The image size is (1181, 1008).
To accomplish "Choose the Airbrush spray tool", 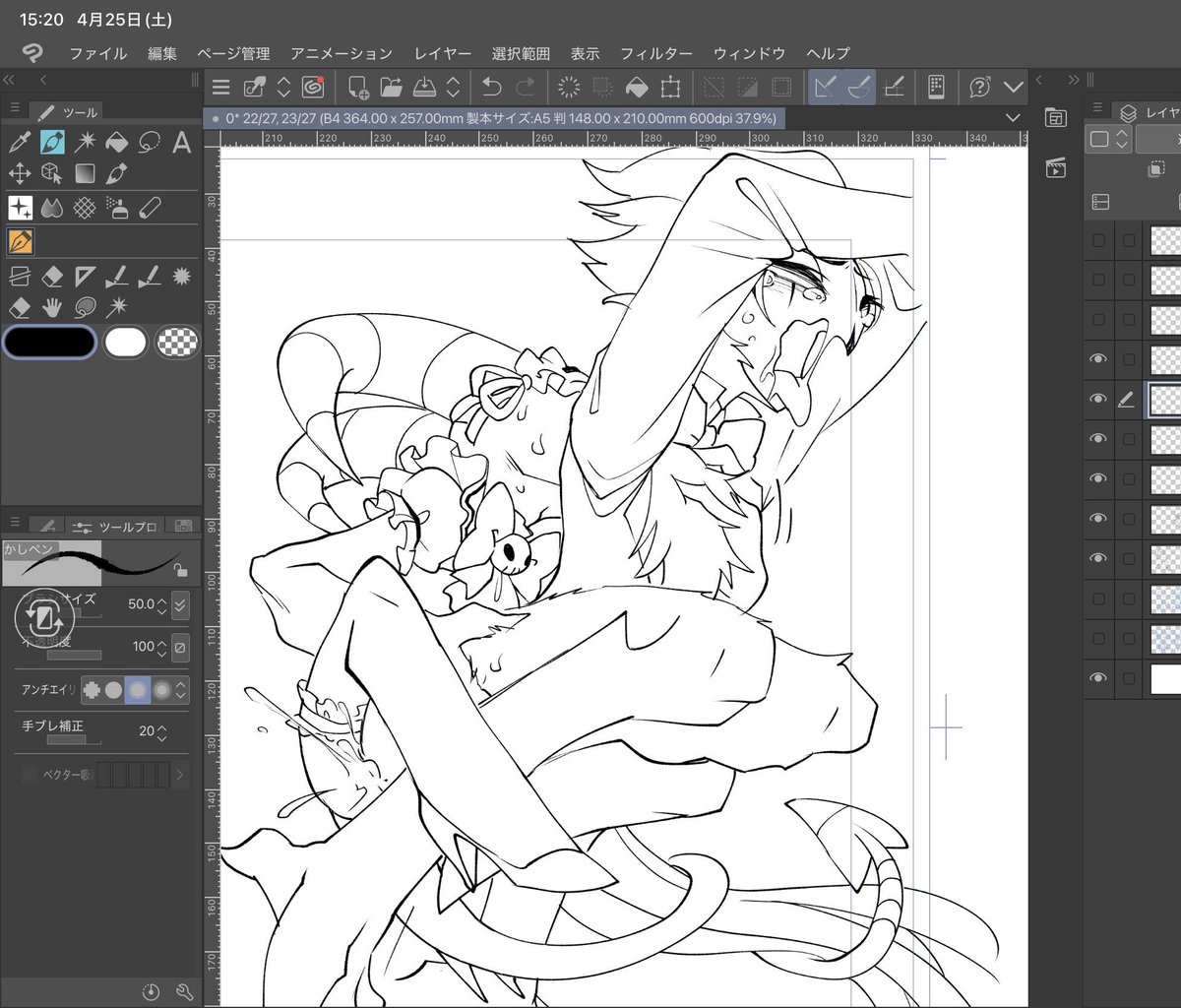I will [117, 208].
